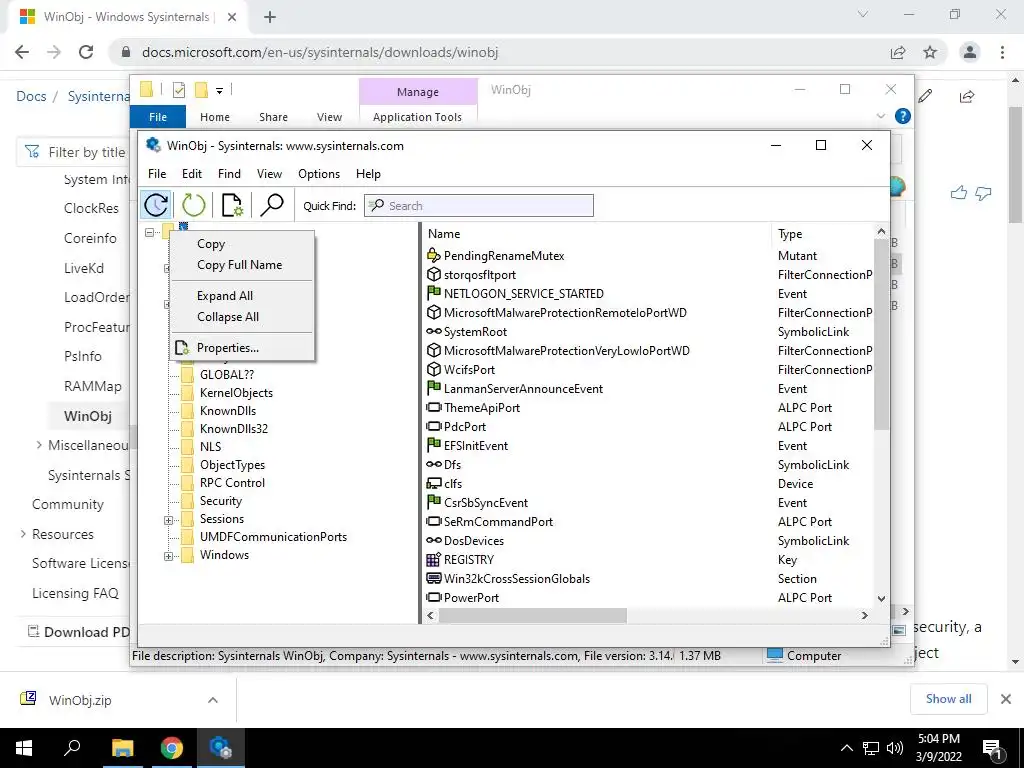Open the WinObj View menu
This screenshot has width=1024, height=768.
point(269,174)
